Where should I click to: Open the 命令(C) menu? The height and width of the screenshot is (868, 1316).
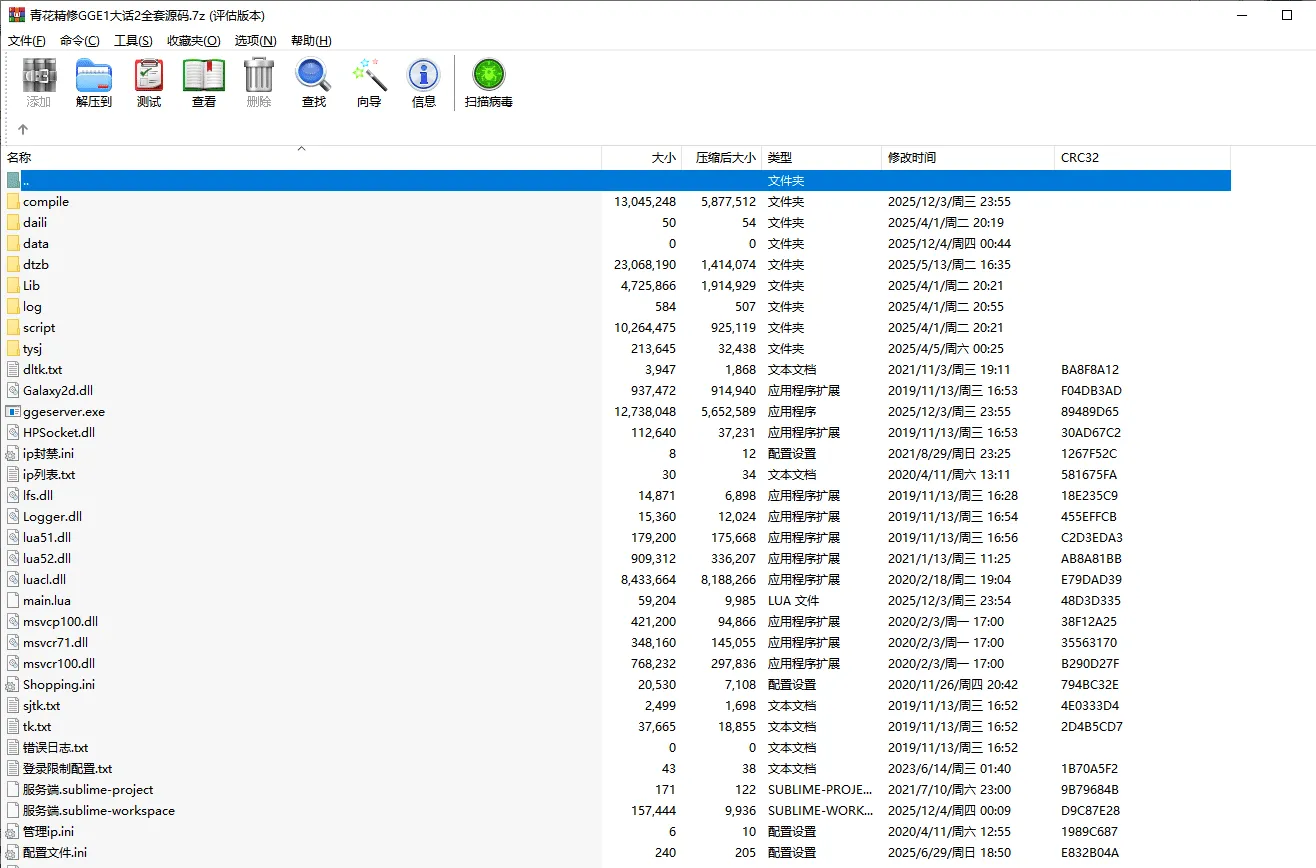[80, 41]
